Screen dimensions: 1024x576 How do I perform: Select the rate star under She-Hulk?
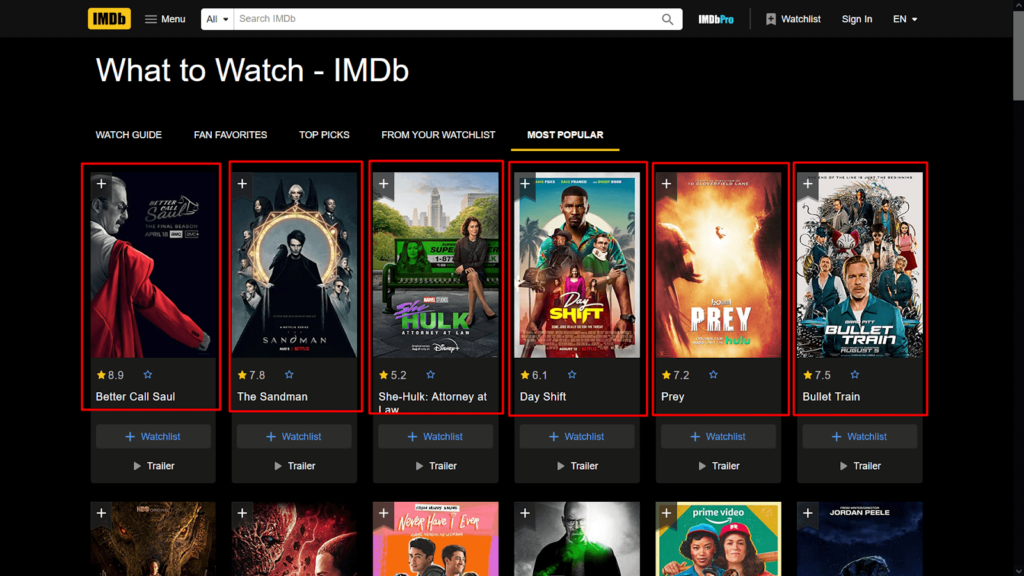pos(430,375)
